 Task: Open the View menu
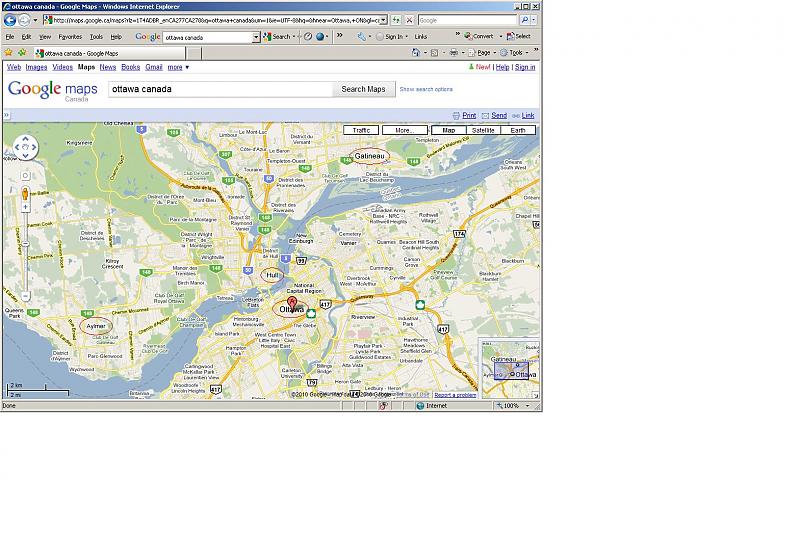click(x=45, y=37)
